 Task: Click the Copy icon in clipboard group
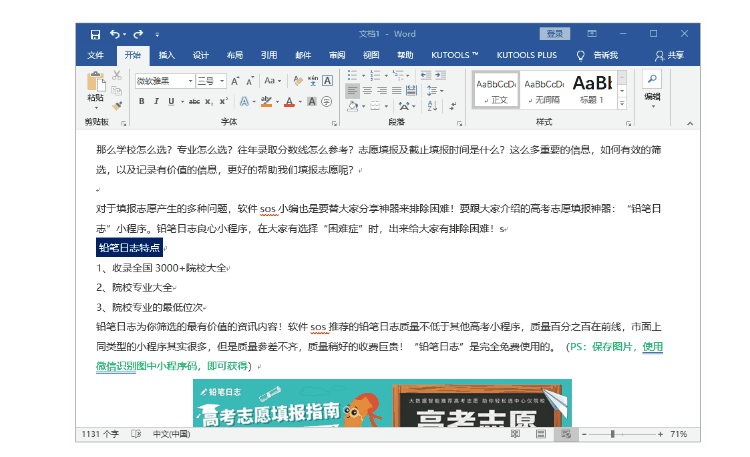pyautogui.click(x=117, y=90)
